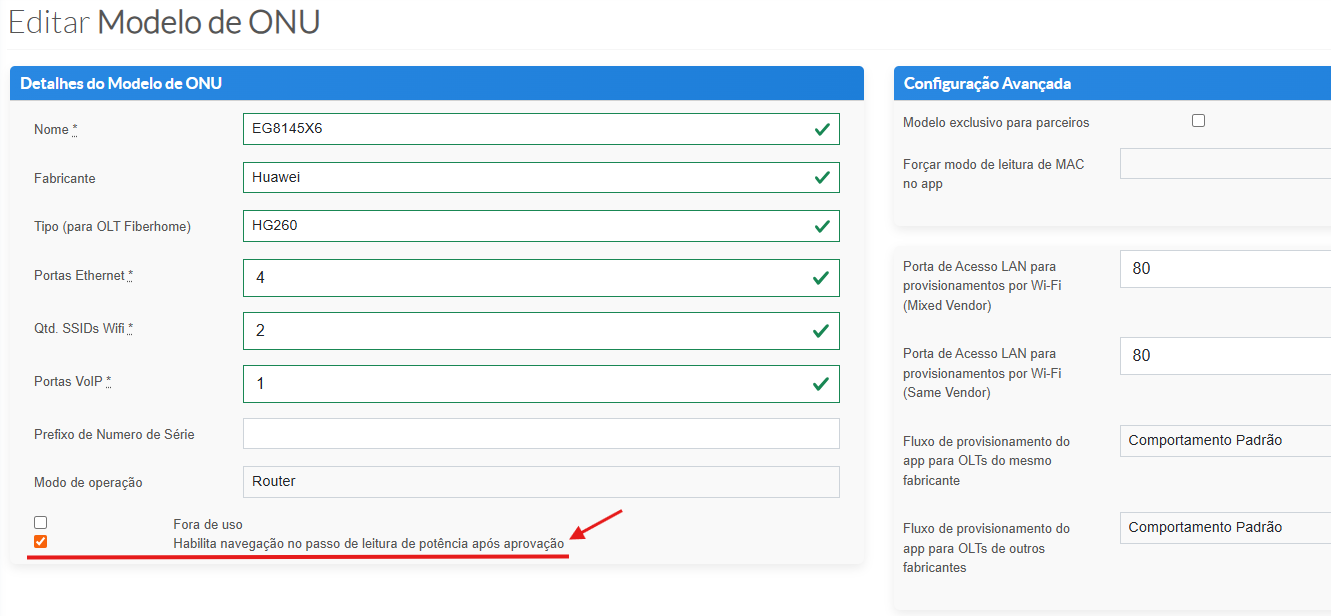Click the green checkmark in Portas Ethernet field
The height and width of the screenshot is (616, 1331).
[822, 278]
